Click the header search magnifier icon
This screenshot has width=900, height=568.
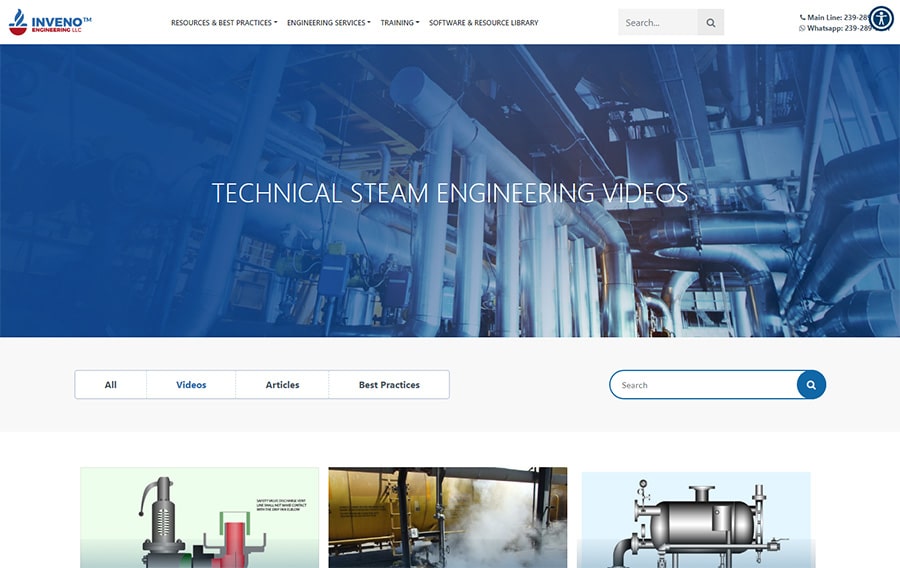tap(710, 22)
